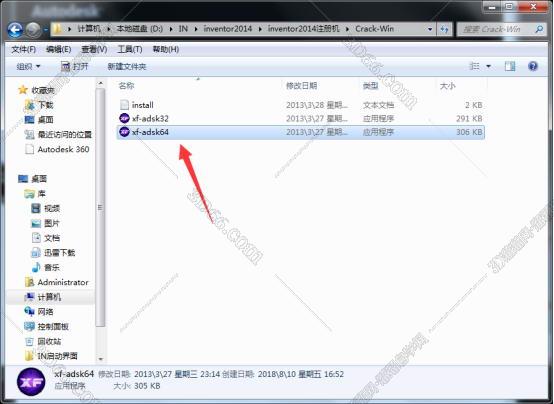The image size is (554, 404).
Task: Select the xf-adsk32 application
Action: pyautogui.click(x=300, y=118)
